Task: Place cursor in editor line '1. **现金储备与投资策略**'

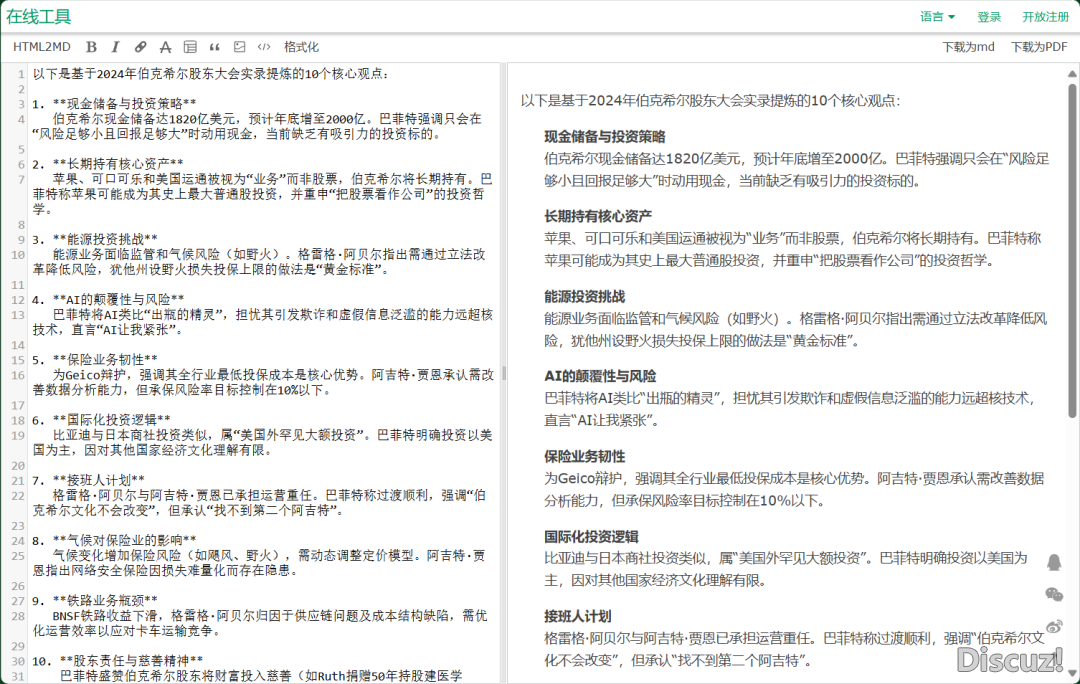Action: (x=114, y=103)
